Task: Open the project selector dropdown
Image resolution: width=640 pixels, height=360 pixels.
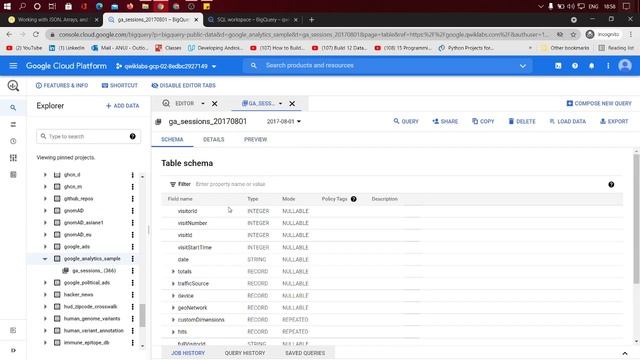Action: [x=166, y=66]
